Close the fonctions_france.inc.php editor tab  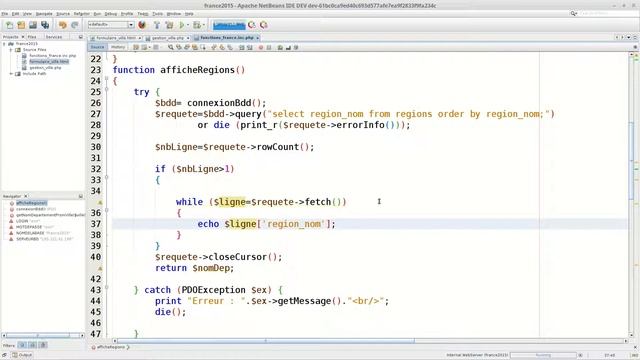[x=258, y=38]
